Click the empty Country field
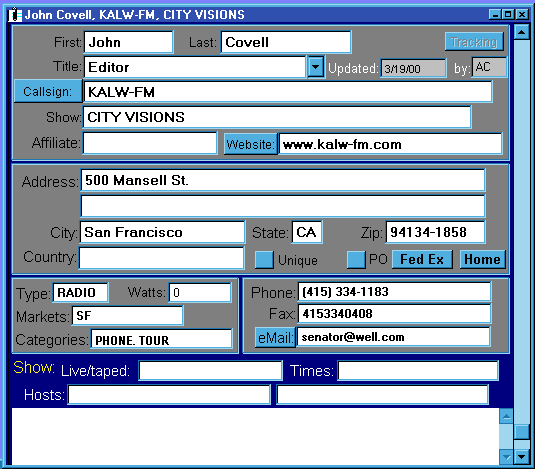Viewport: 535px width, 469px height. [161, 258]
